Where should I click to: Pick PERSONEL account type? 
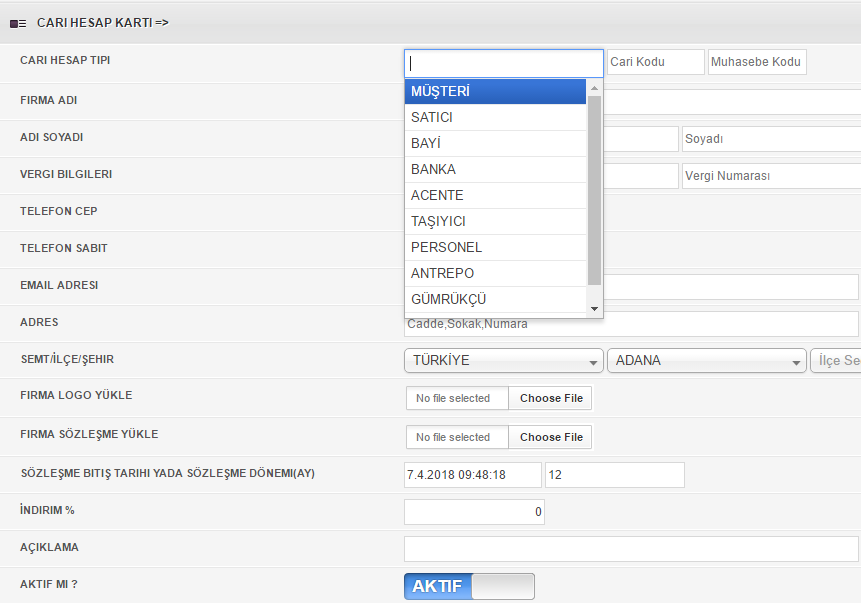tap(495, 247)
